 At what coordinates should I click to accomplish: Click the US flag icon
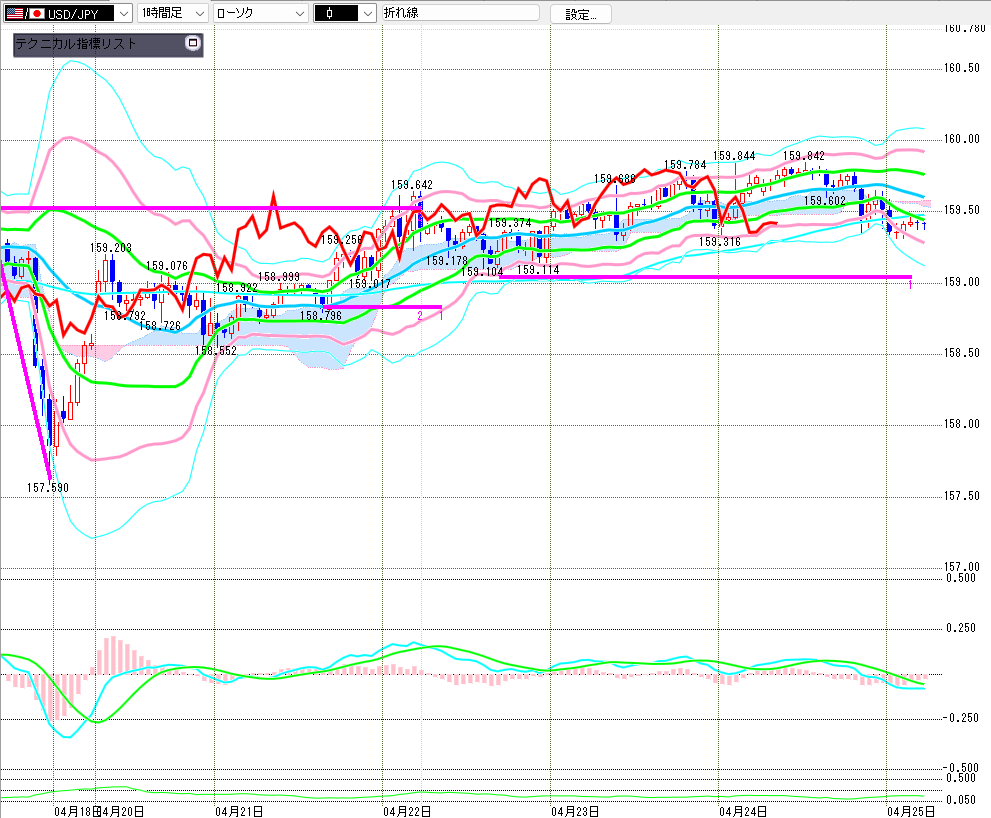[x=14, y=13]
